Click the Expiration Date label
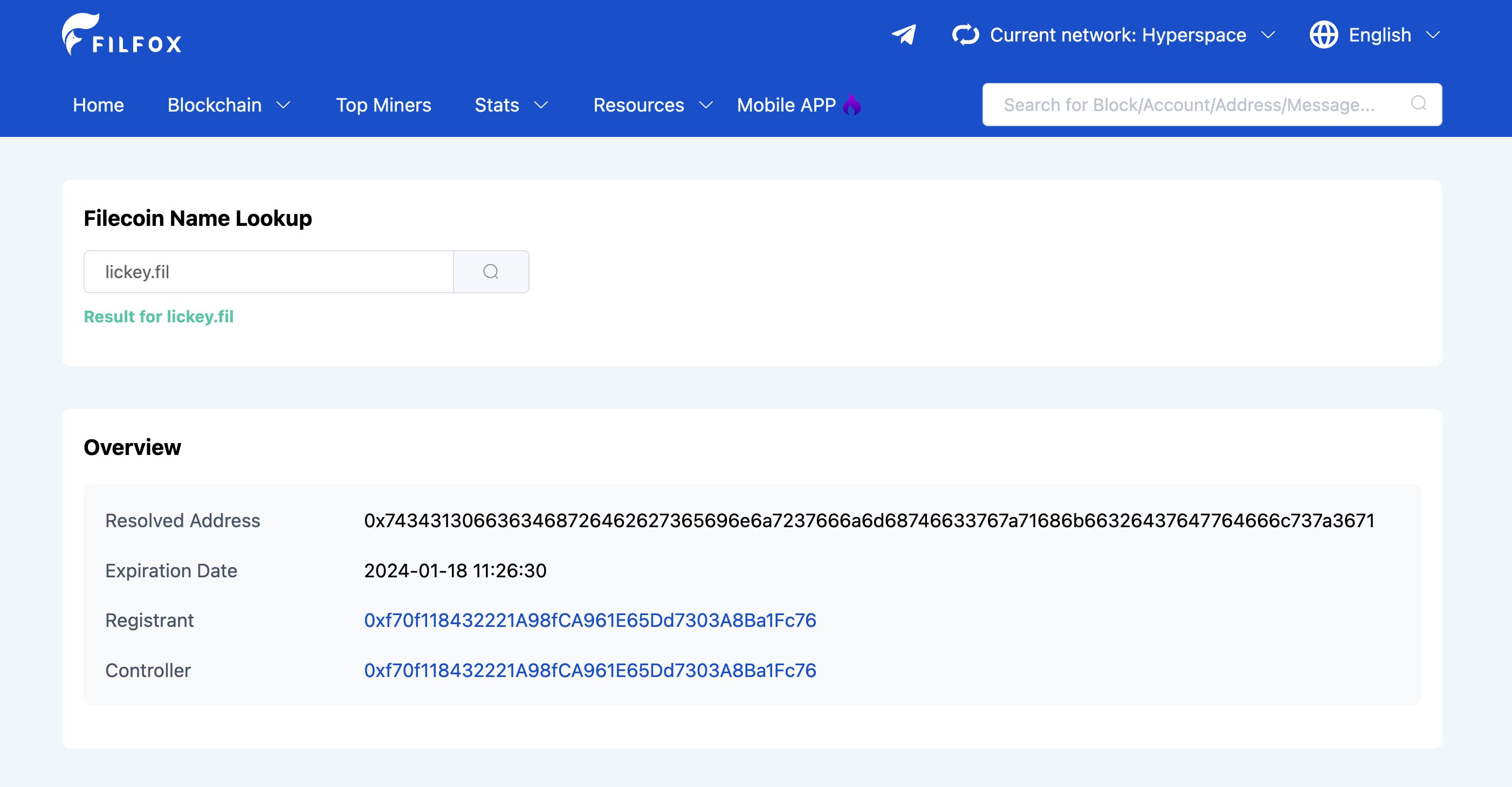 [x=171, y=570]
